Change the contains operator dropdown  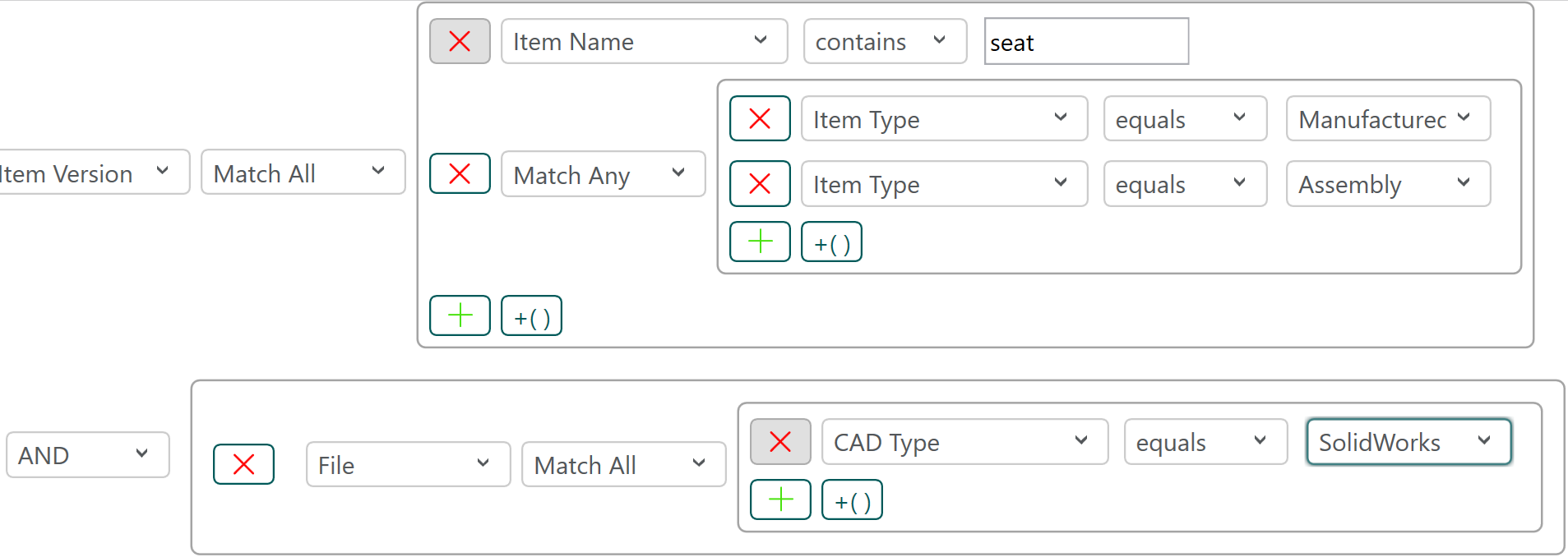[x=885, y=41]
